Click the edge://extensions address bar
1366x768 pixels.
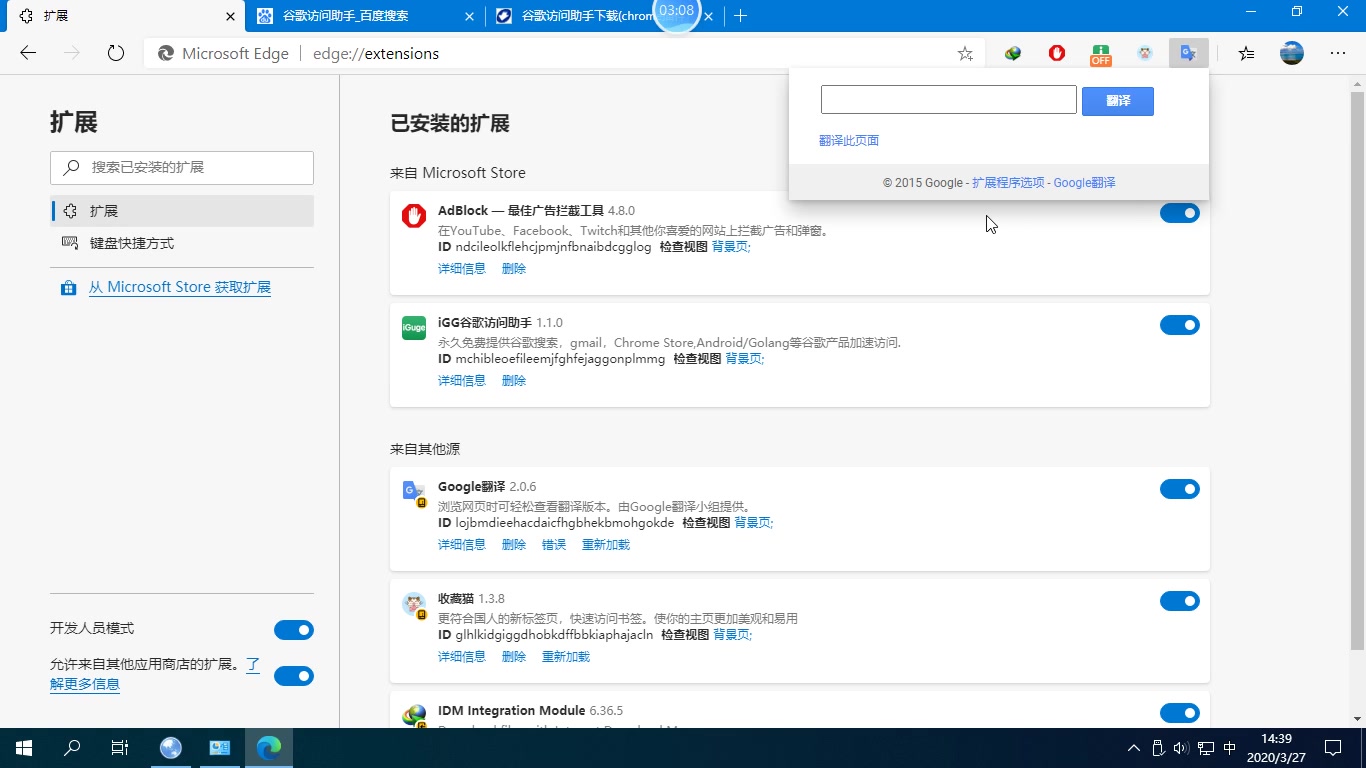pyautogui.click(x=564, y=54)
